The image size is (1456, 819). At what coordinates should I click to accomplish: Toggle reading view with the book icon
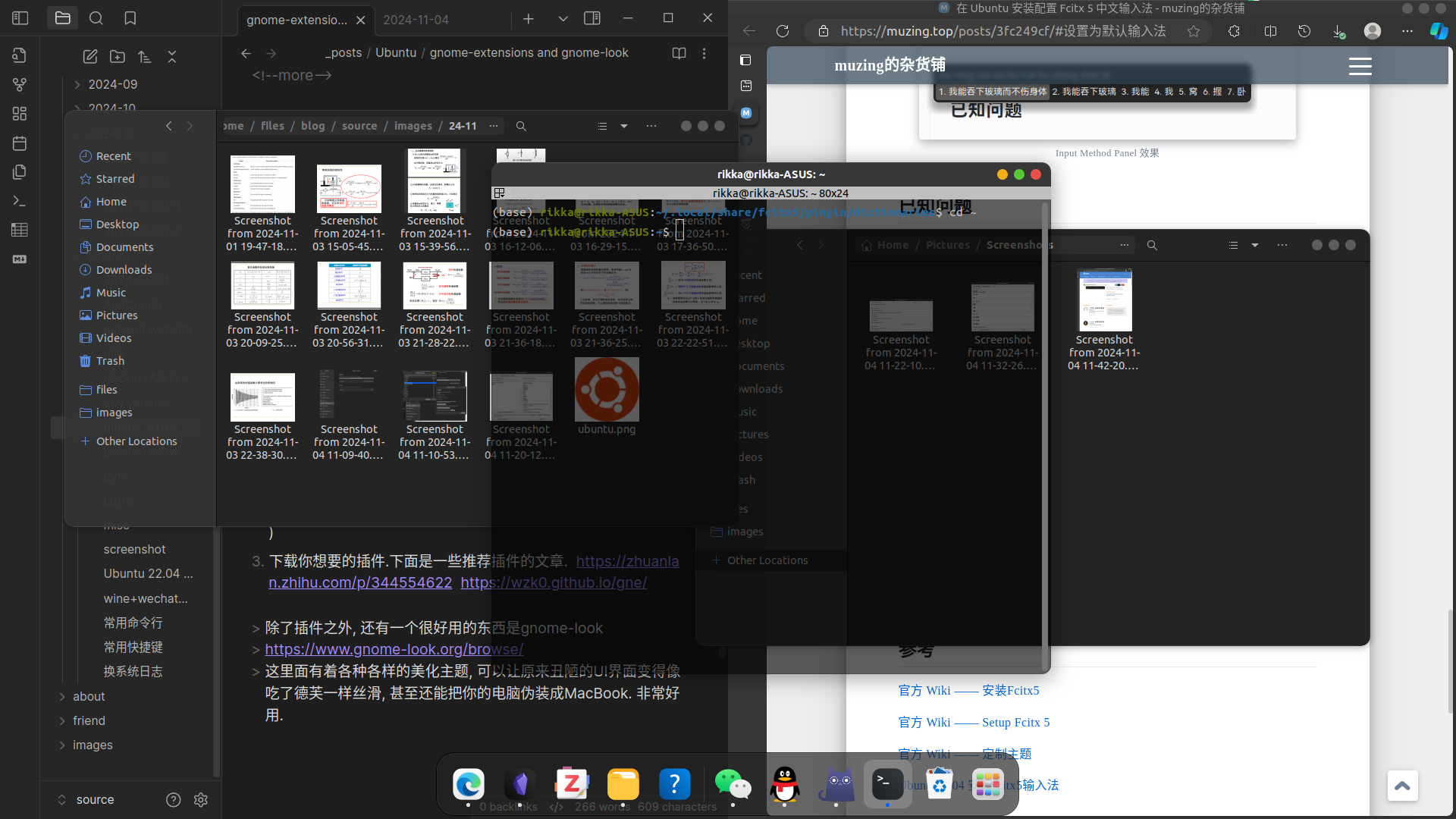tap(678, 53)
